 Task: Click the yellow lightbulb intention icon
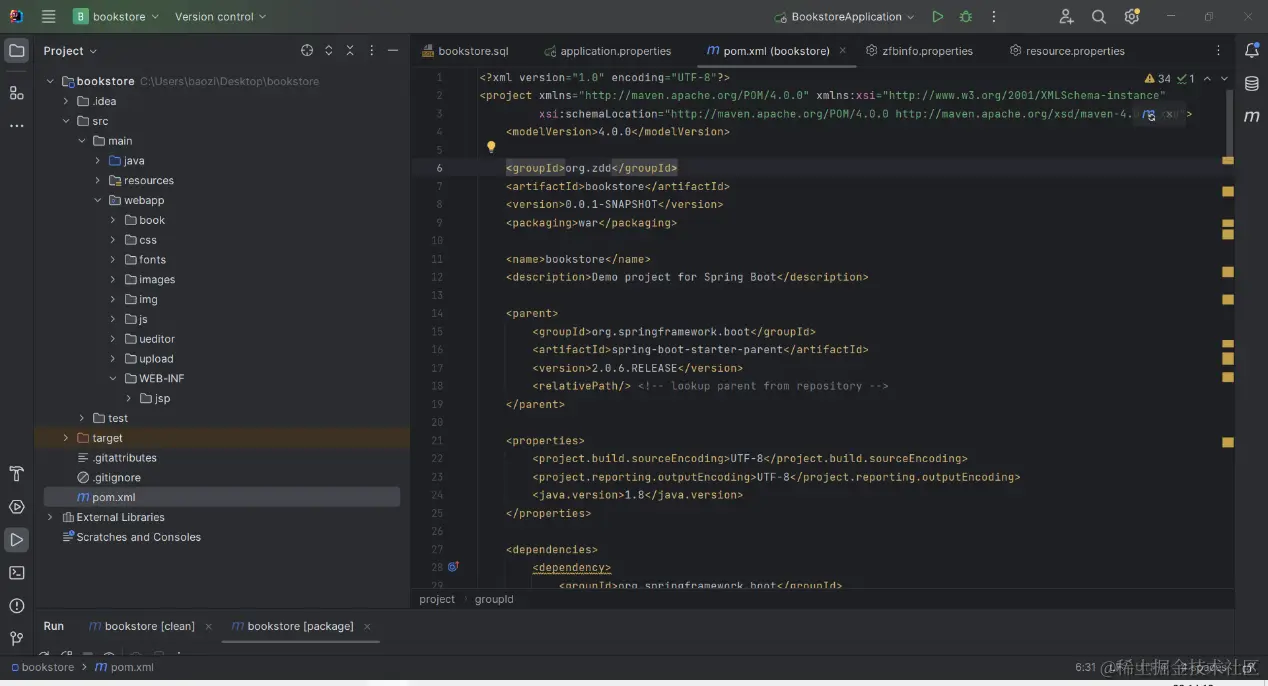[491, 147]
